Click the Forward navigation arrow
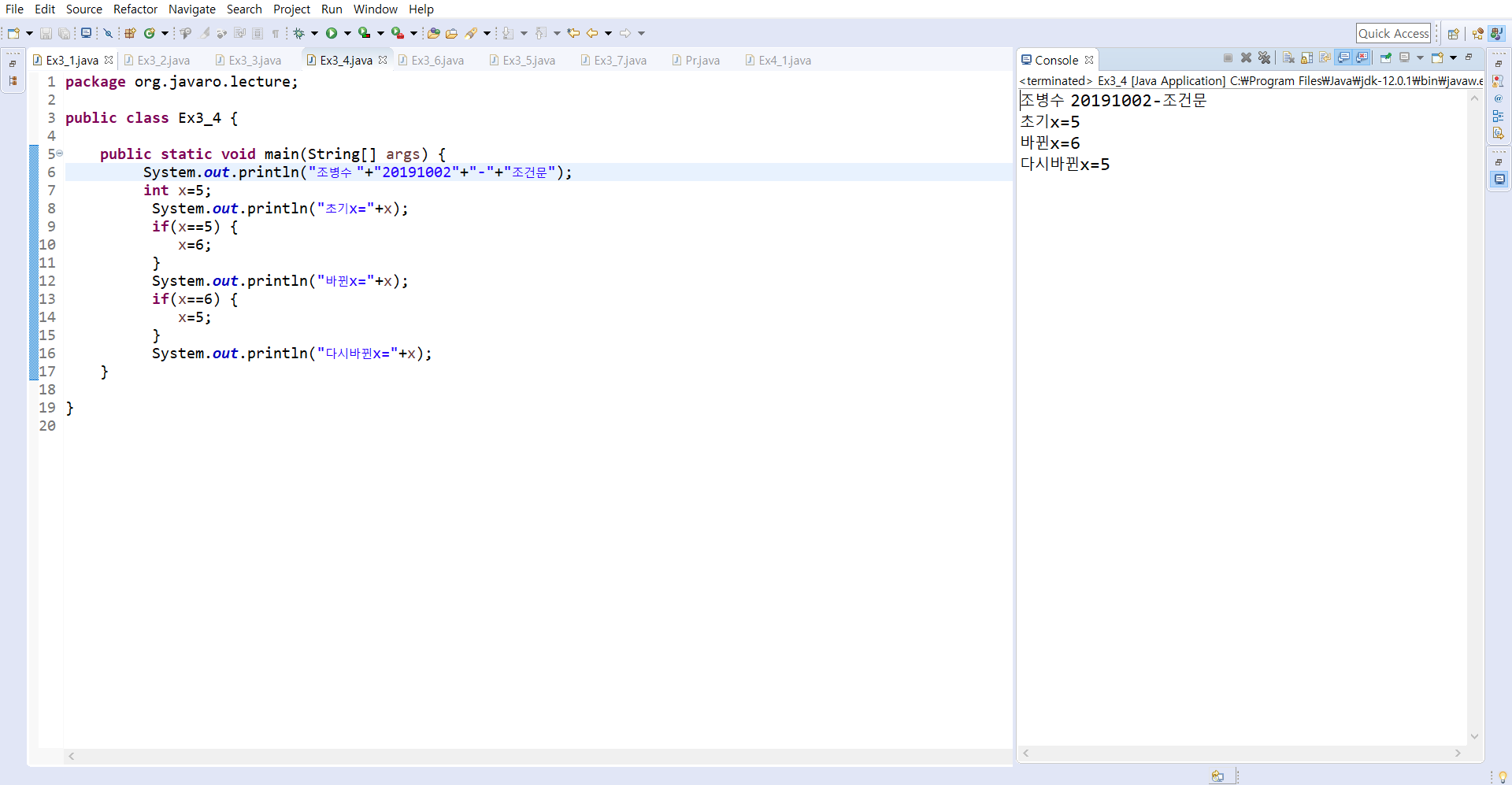Viewport: 1512px width, 785px height. coord(625,33)
